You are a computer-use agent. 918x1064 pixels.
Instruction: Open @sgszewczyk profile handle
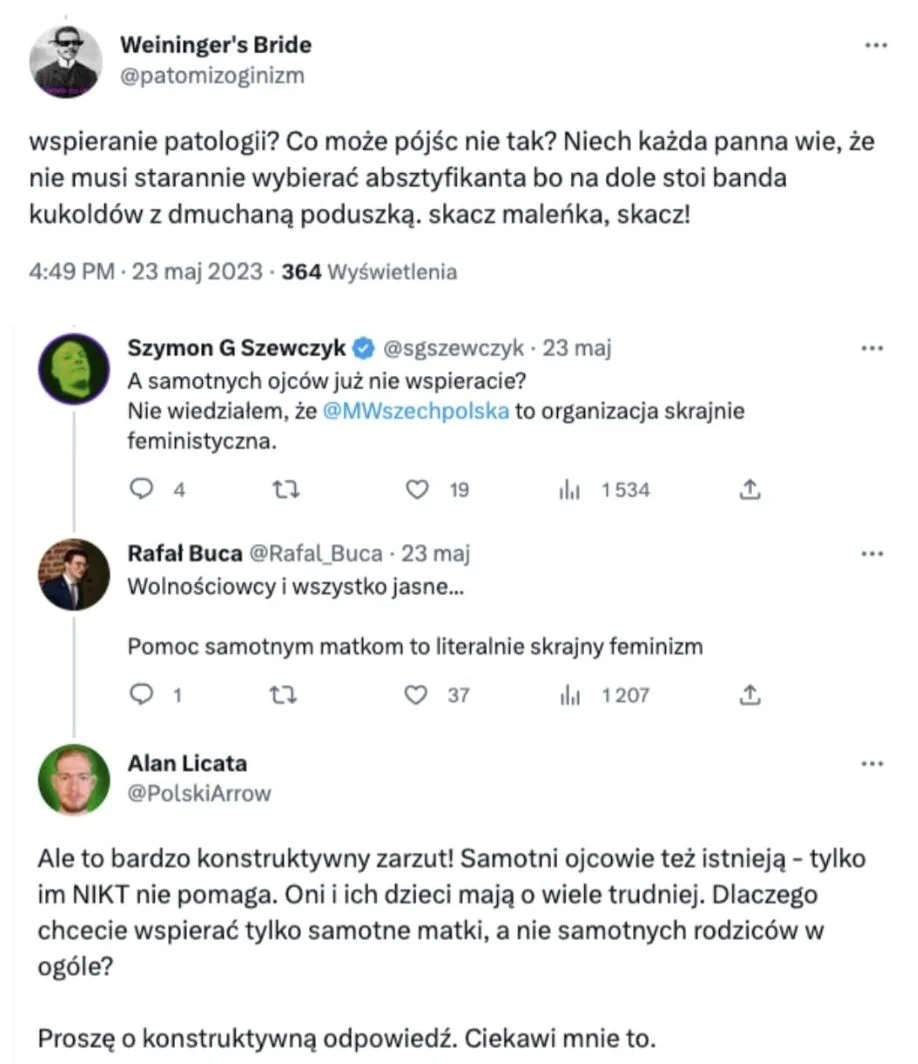(453, 348)
